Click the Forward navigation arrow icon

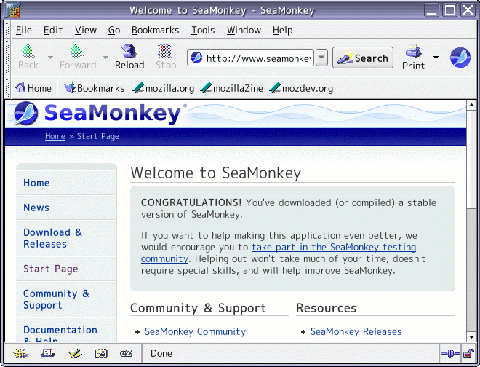tap(77, 51)
